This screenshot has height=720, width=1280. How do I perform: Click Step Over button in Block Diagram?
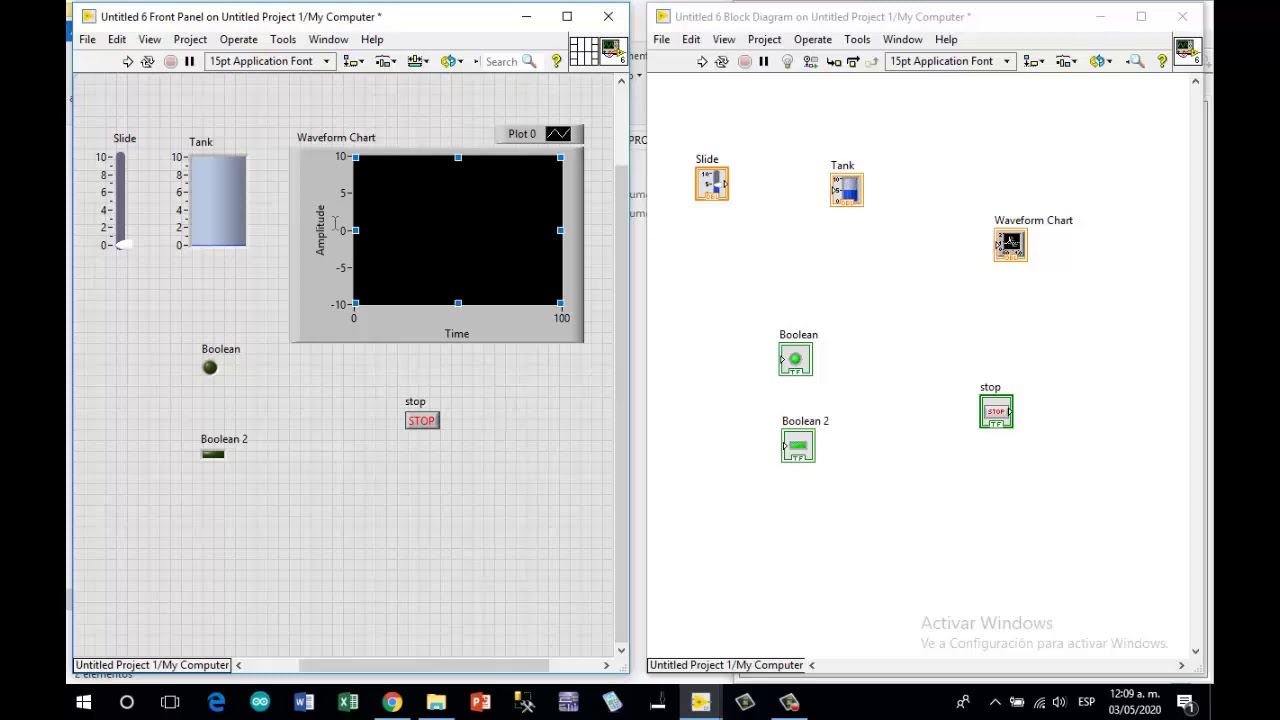pyautogui.click(x=853, y=62)
